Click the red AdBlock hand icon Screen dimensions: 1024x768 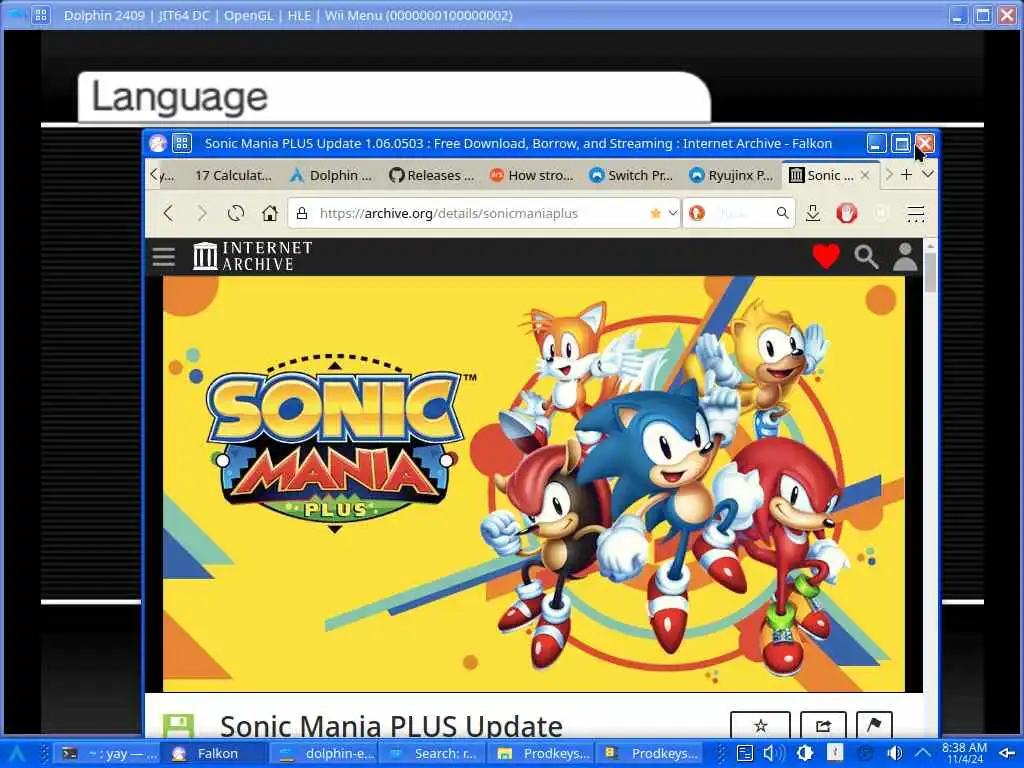click(846, 213)
